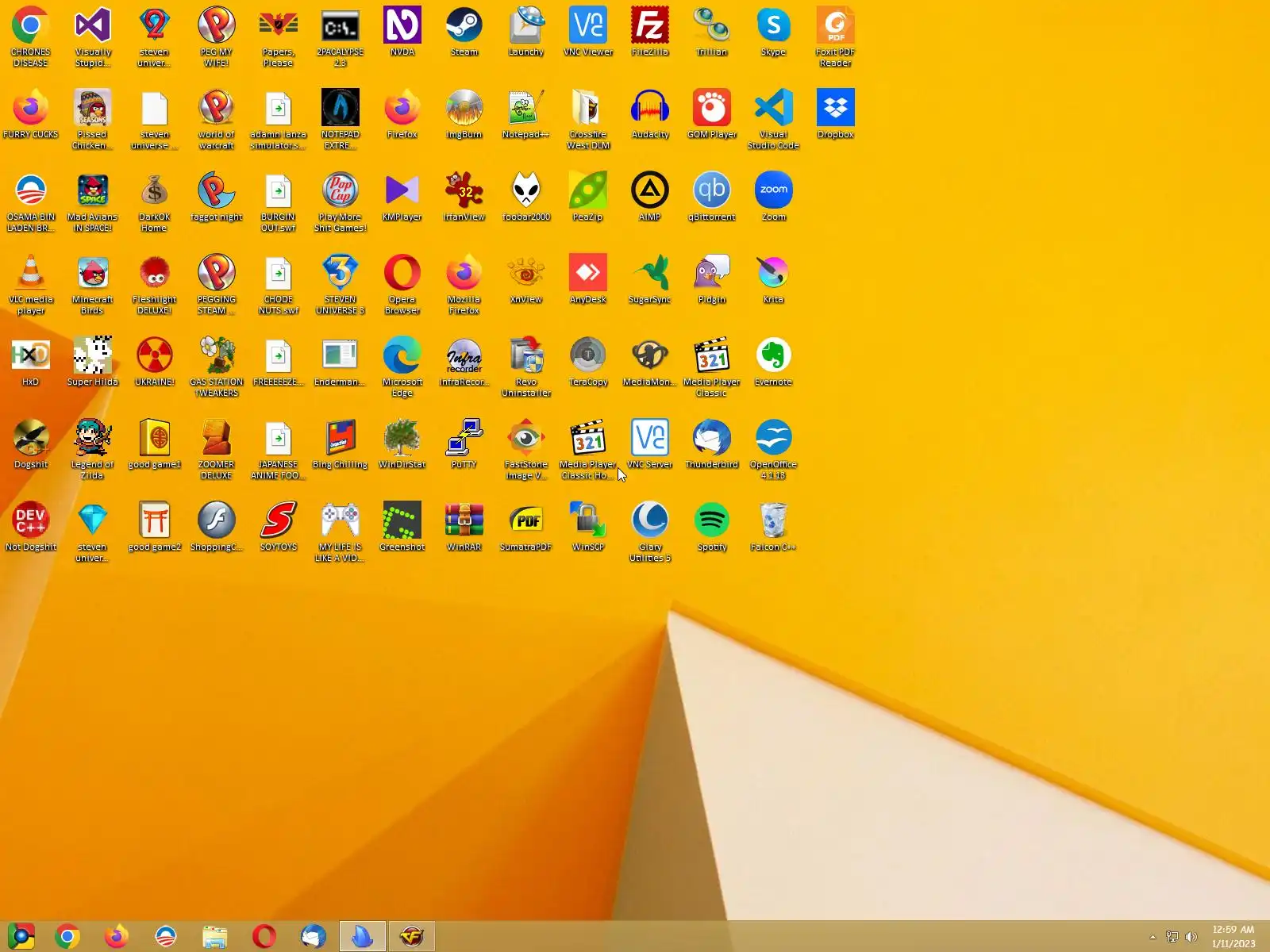Open Visual Studio Code desktop icon
This screenshot has height=952, width=1270.
(774, 120)
